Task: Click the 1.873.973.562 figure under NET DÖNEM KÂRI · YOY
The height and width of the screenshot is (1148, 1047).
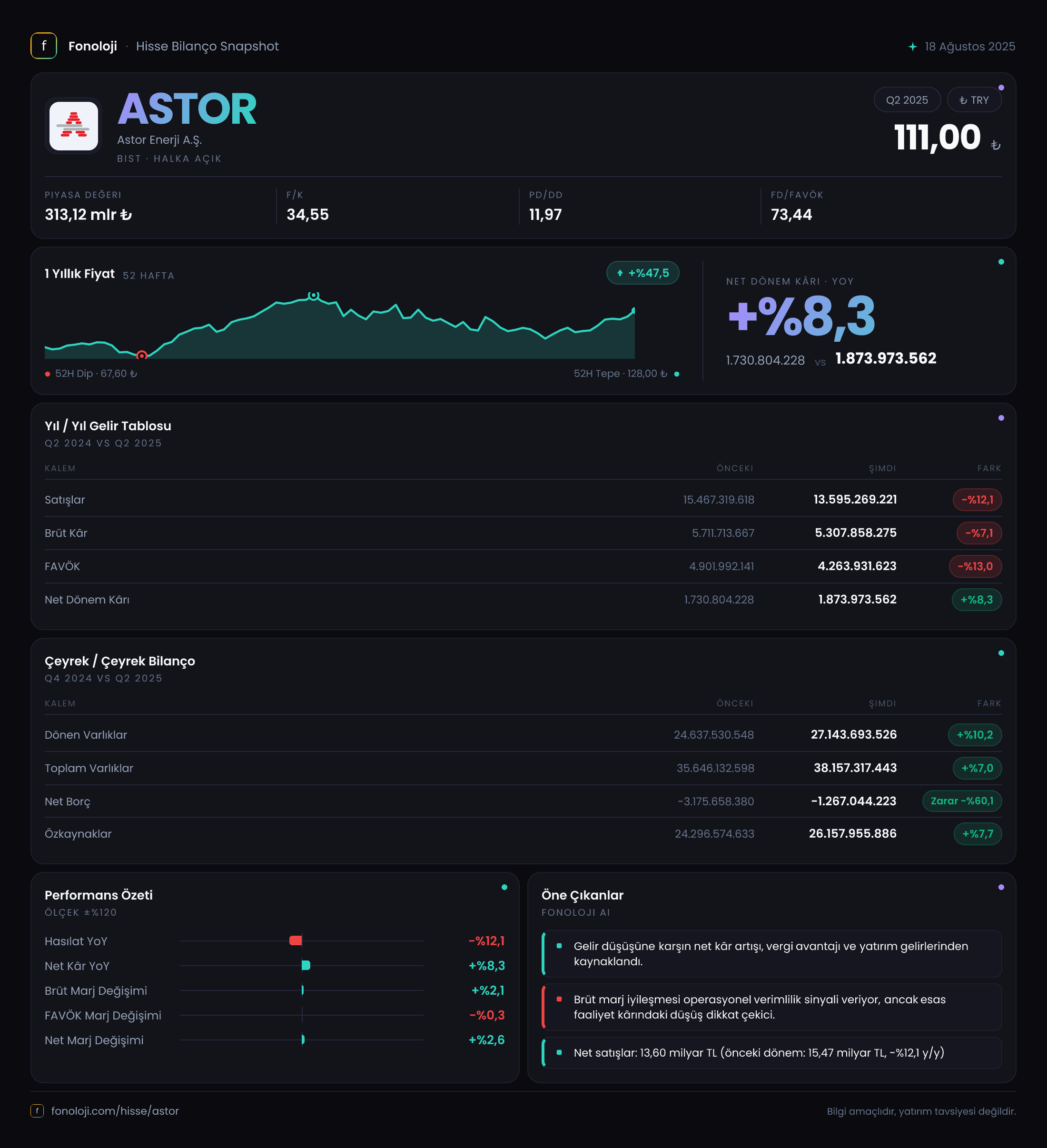Action: [885, 358]
